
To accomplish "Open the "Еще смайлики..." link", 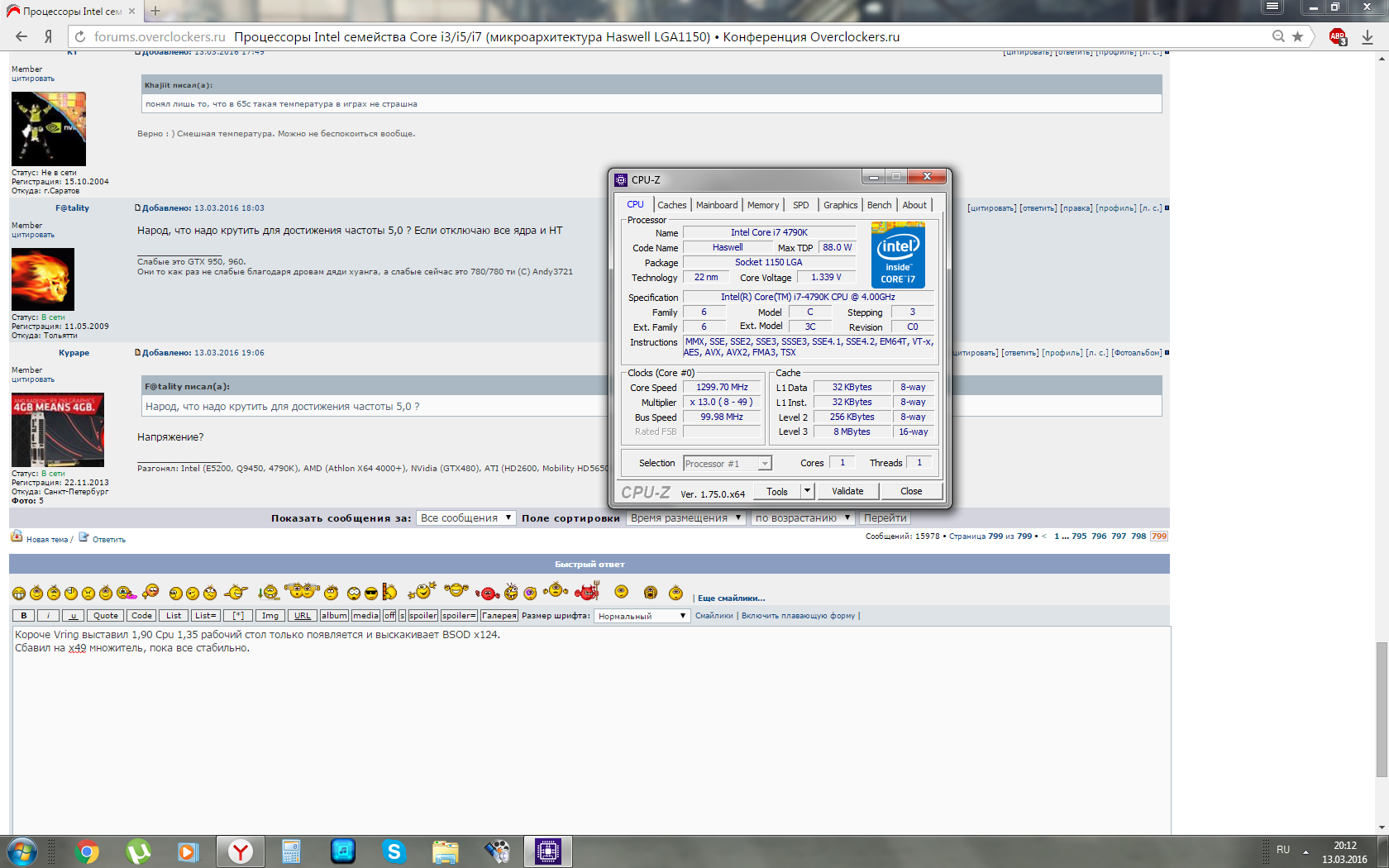I will pyautogui.click(x=731, y=599).
